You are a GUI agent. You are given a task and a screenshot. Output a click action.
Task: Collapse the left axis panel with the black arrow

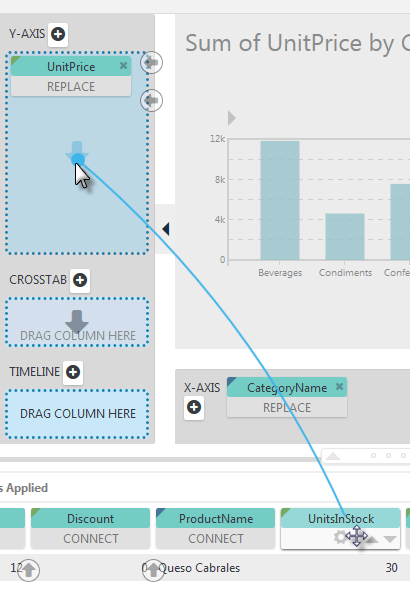[x=165, y=229]
